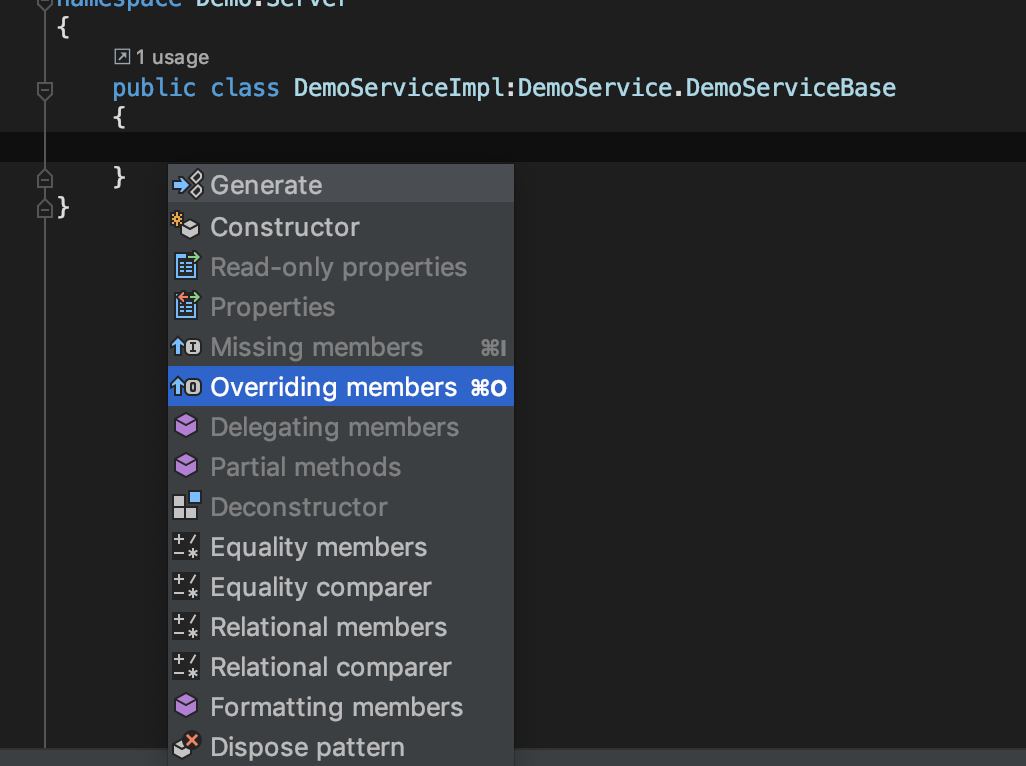Viewport: 1026px width, 766px height.
Task: Click the Formatting members cube icon
Action: (186, 707)
